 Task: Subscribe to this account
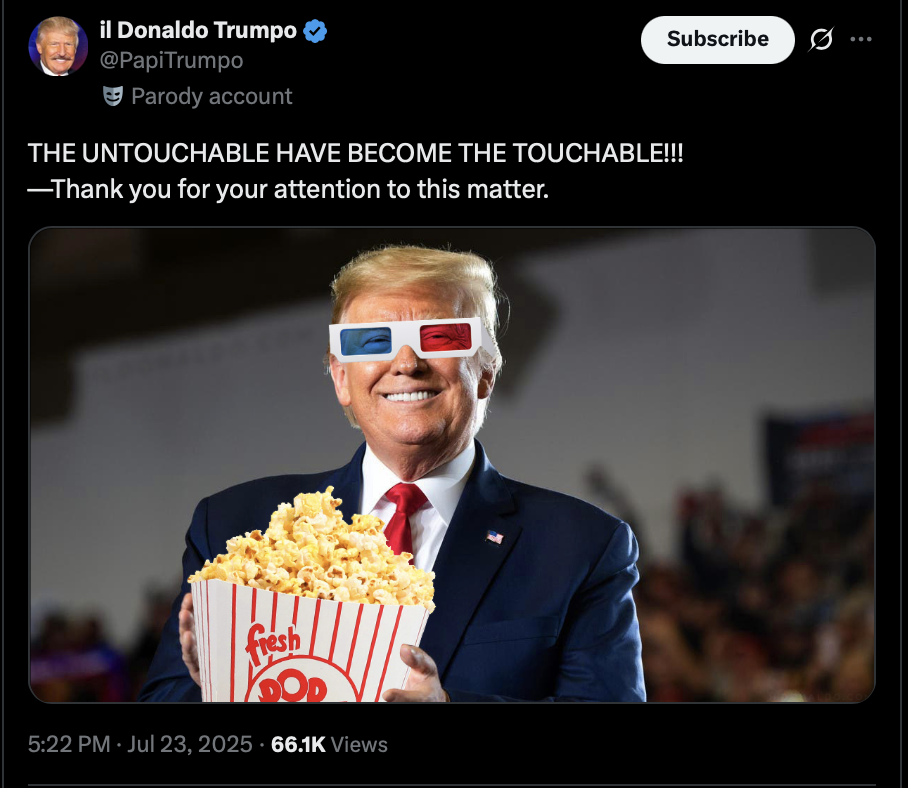(717, 39)
